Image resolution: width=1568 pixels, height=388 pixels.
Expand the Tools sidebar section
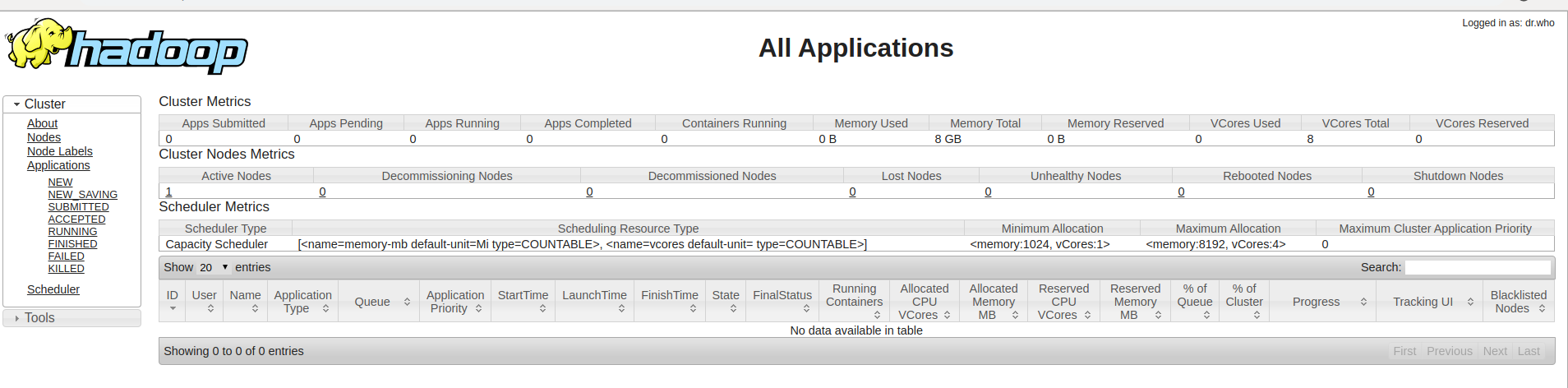(x=71, y=318)
